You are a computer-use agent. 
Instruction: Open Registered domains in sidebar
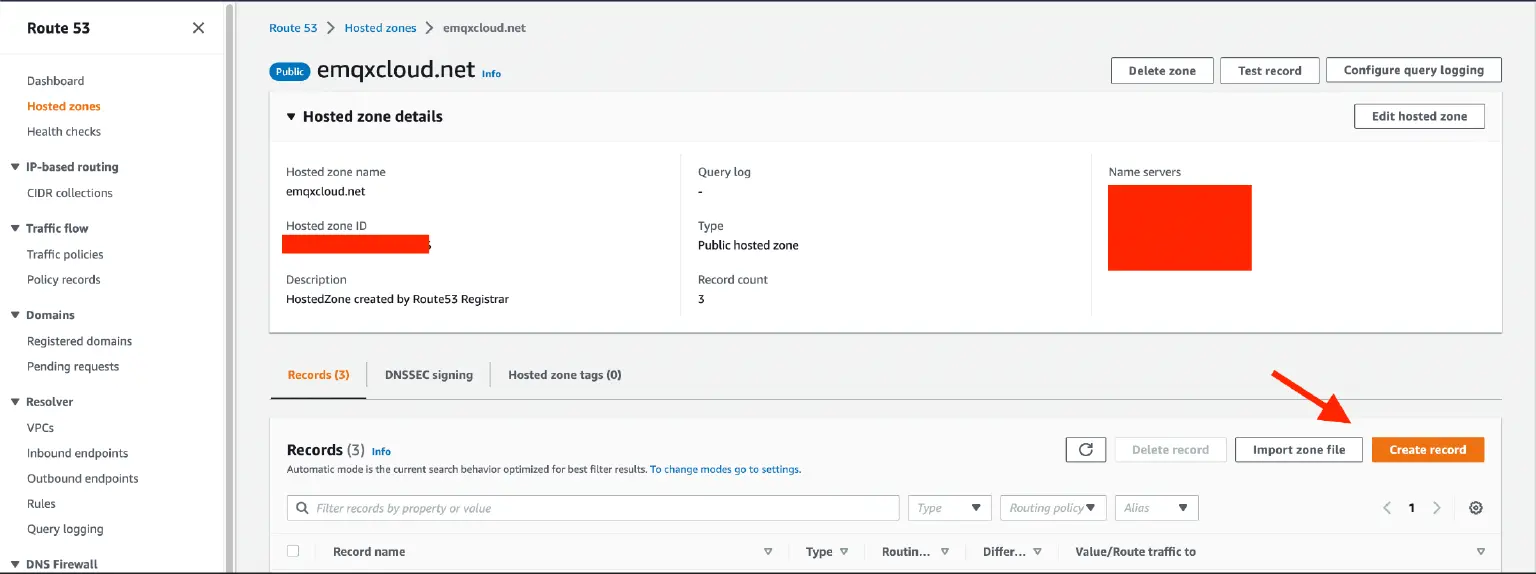coord(80,341)
